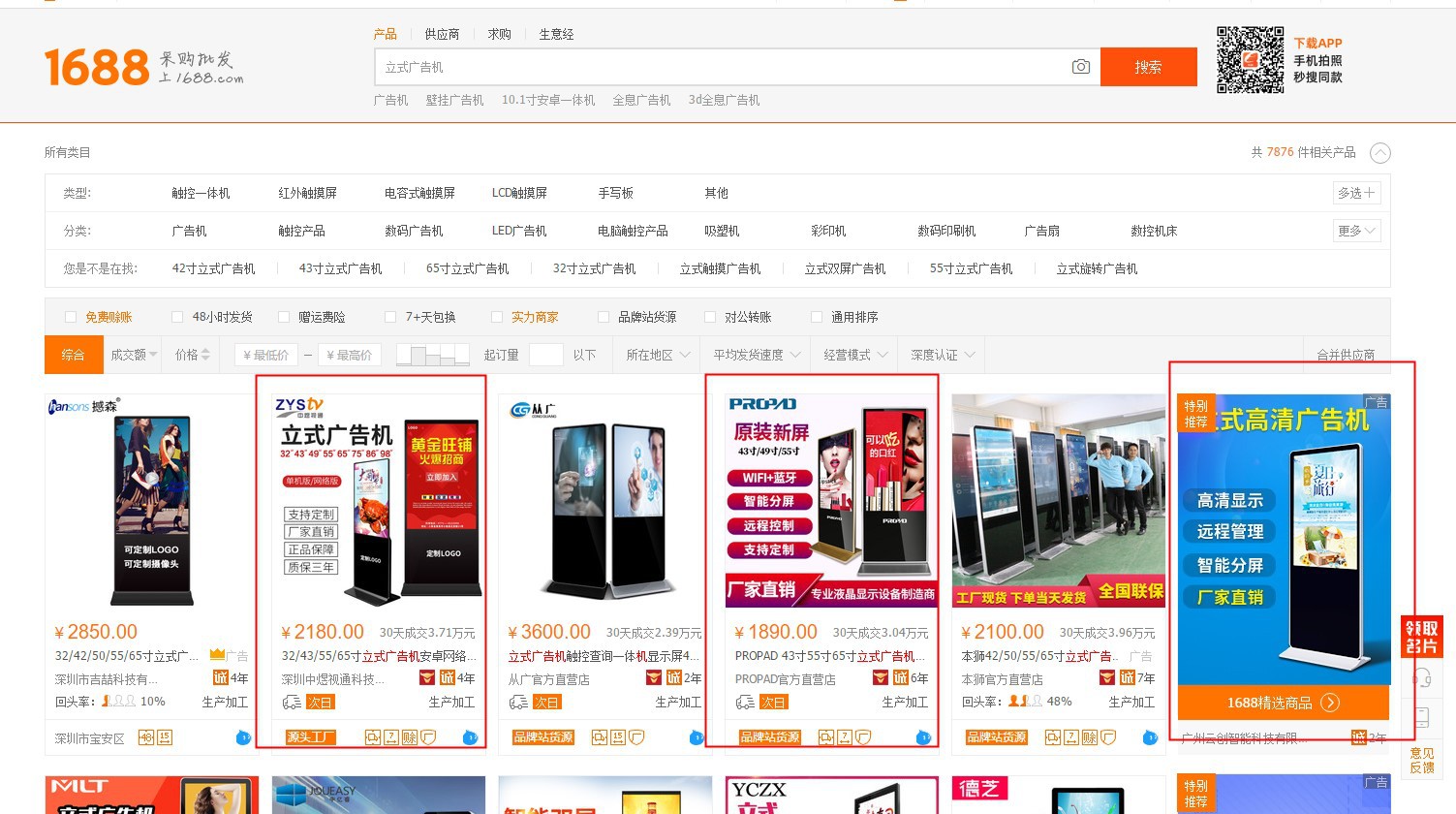
Task: Click the red strength-merchant badge on 从广官方直营店 card
Action: tap(654, 678)
